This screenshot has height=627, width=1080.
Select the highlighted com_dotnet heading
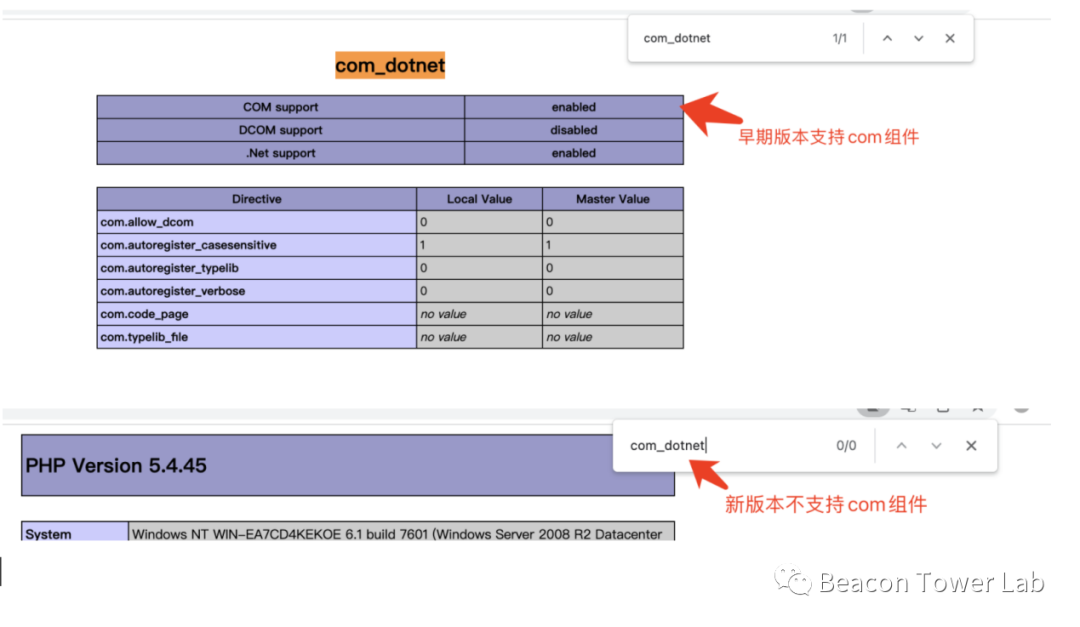click(389, 66)
